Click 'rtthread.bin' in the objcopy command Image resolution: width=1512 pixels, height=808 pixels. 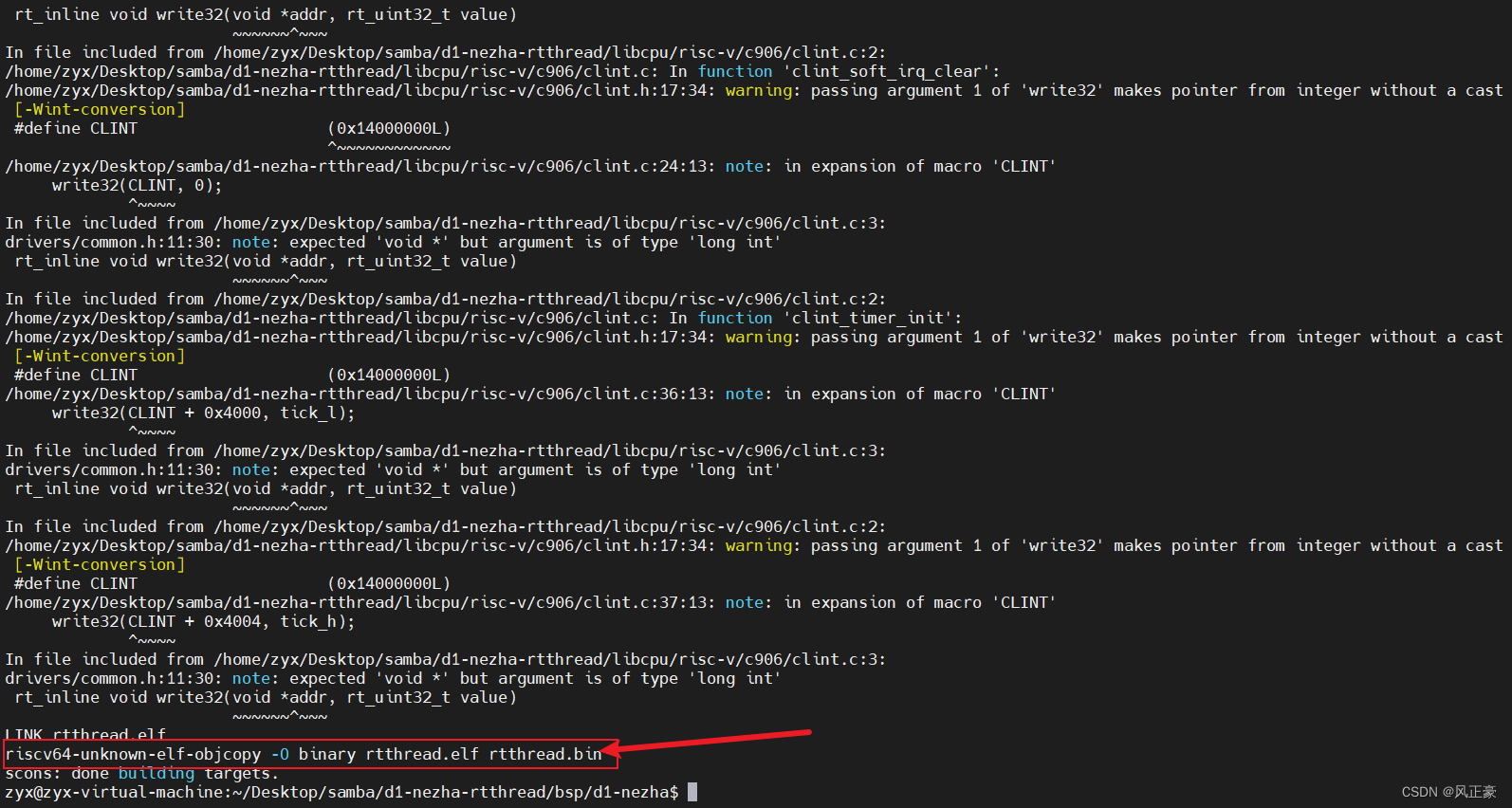coord(545,754)
